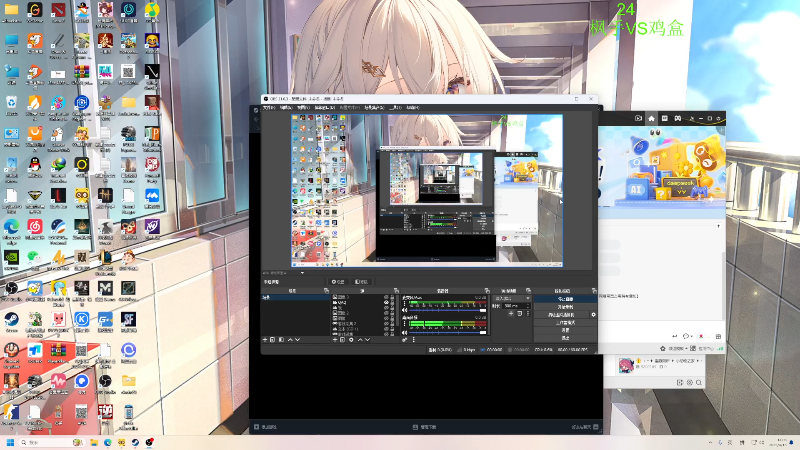Click Properties button above OBS Scenes panel
This screenshot has height=450, width=800.
[339, 282]
